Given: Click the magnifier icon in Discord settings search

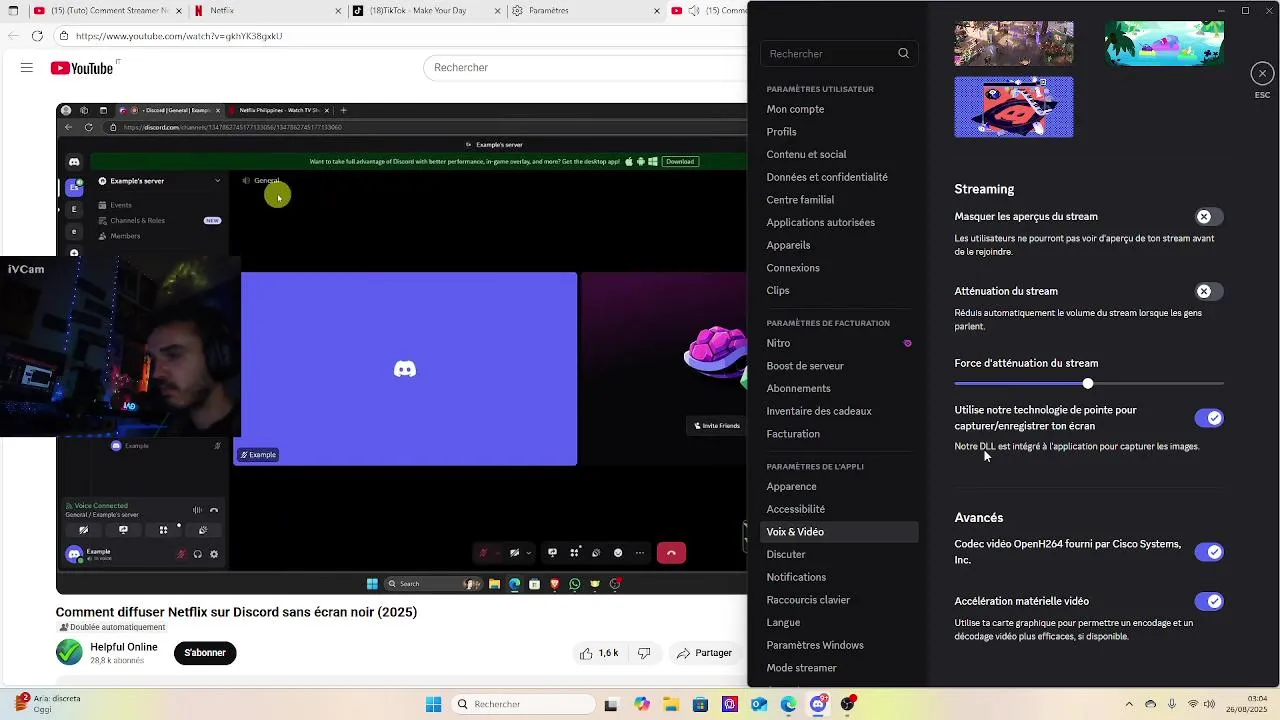Looking at the screenshot, I should (903, 54).
